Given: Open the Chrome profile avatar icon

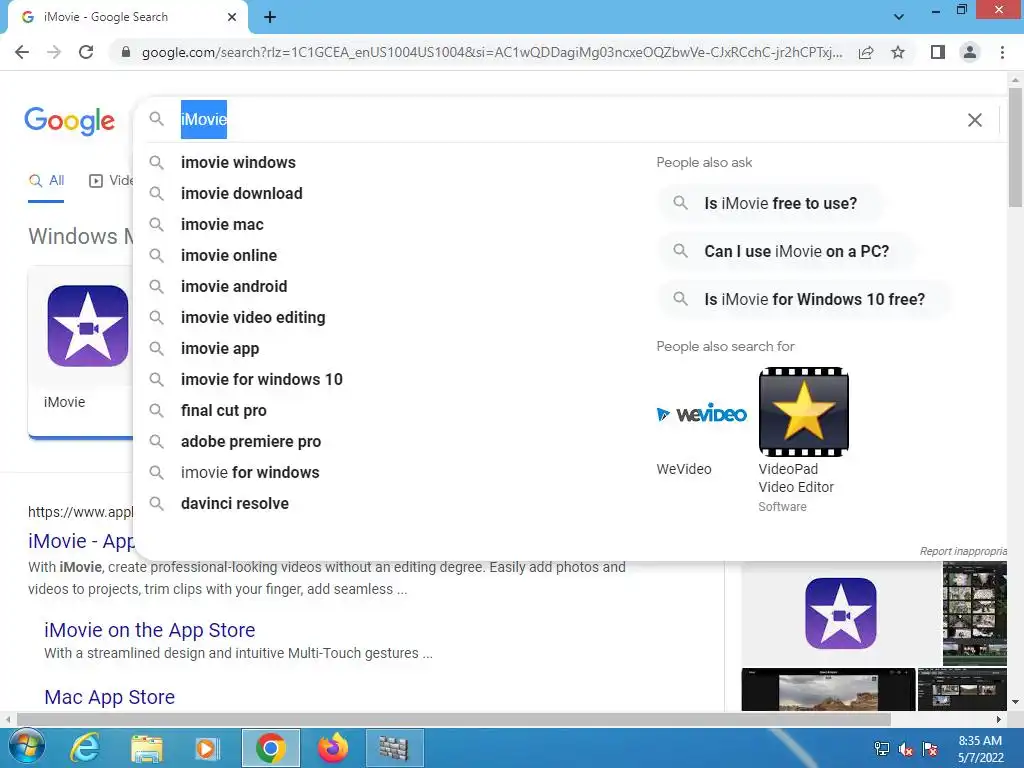Looking at the screenshot, I should (970, 52).
